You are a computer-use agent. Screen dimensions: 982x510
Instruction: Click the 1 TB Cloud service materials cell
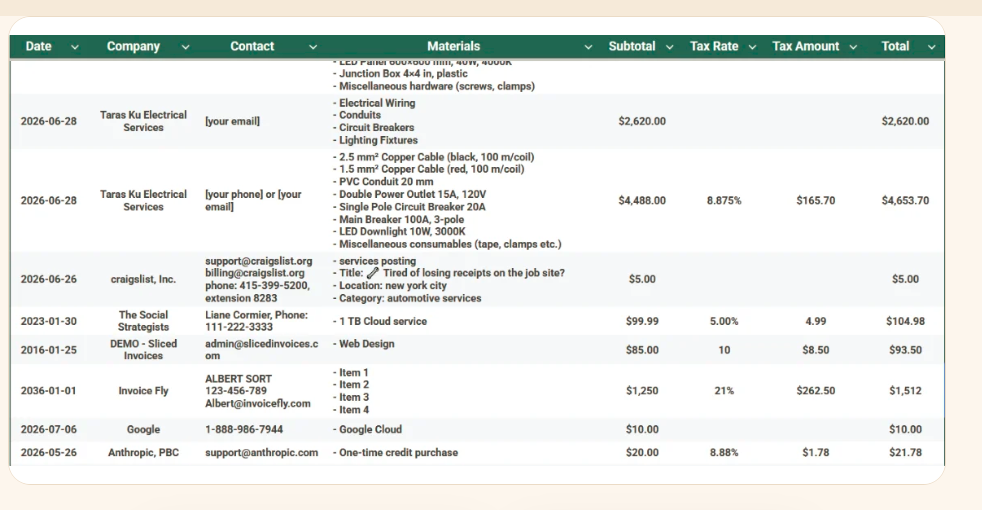pos(380,321)
